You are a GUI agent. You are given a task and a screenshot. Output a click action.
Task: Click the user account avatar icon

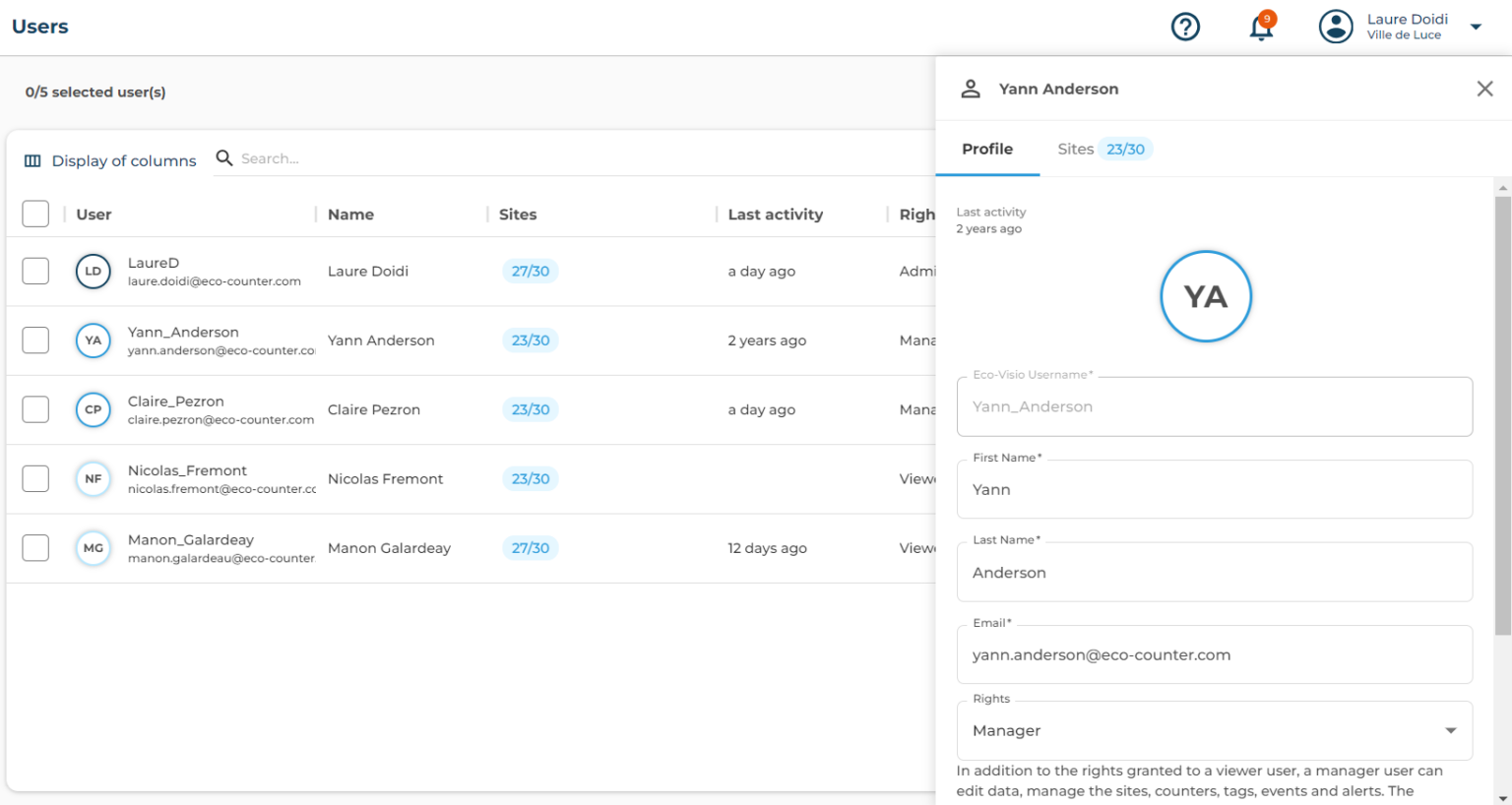point(1336,27)
